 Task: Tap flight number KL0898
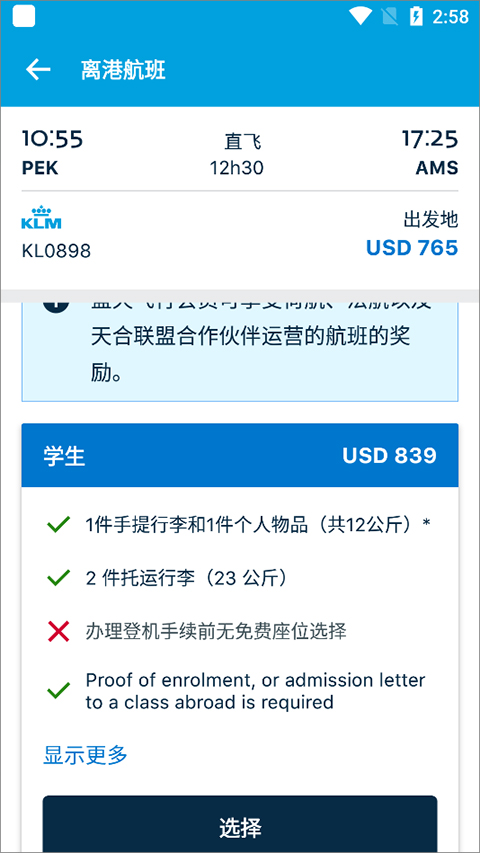click(56, 251)
